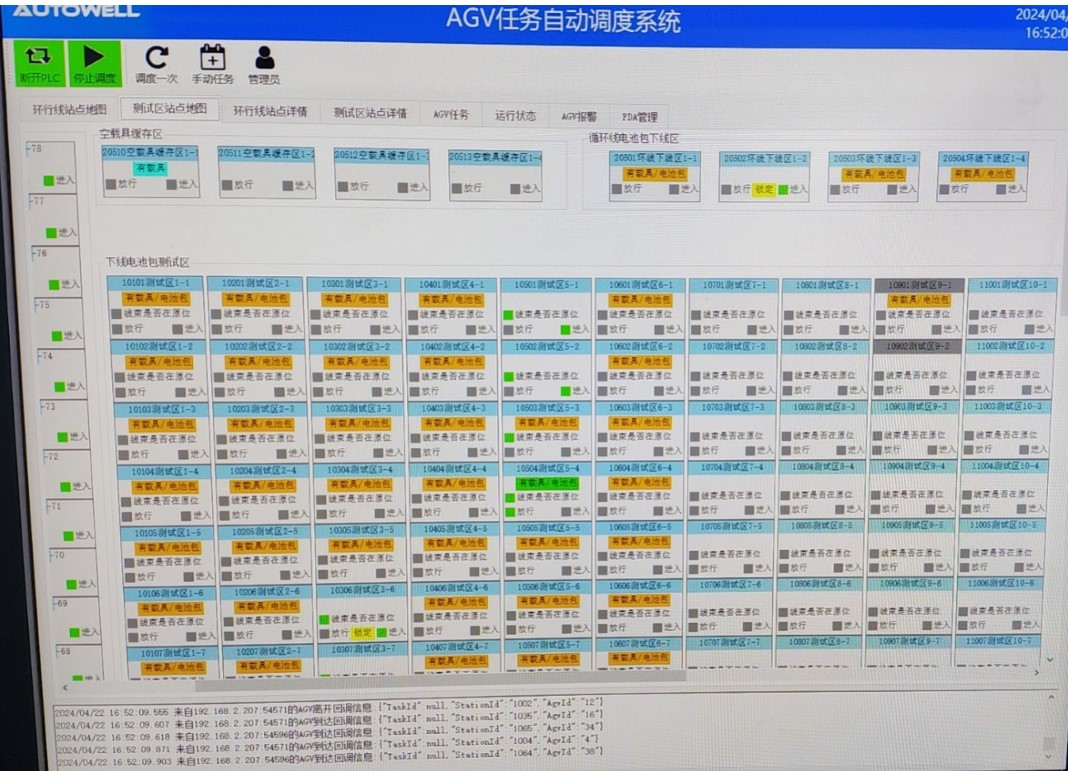The height and width of the screenshot is (771, 1068).
Task: Switch to the 运行状态 tab
Action: pyautogui.click(x=515, y=116)
